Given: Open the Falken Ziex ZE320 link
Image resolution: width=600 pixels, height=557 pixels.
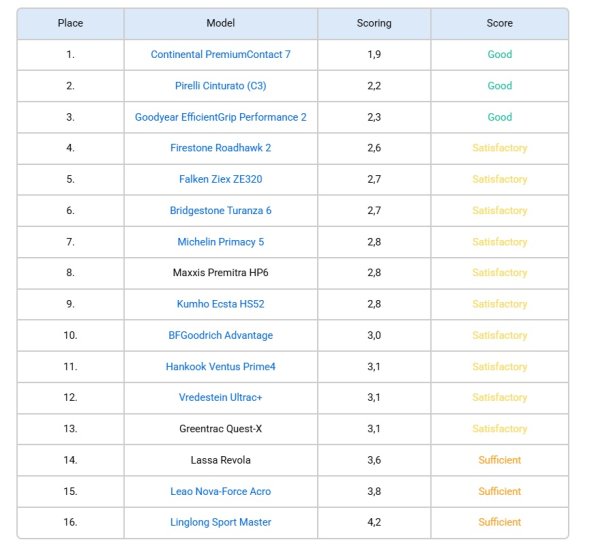Looking at the screenshot, I should click(x=220, y=179).
